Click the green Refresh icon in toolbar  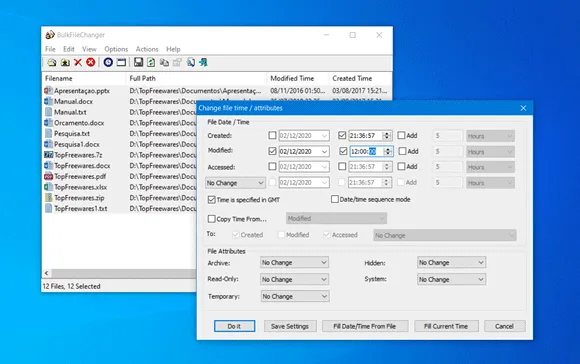click(x=151, y=63)
